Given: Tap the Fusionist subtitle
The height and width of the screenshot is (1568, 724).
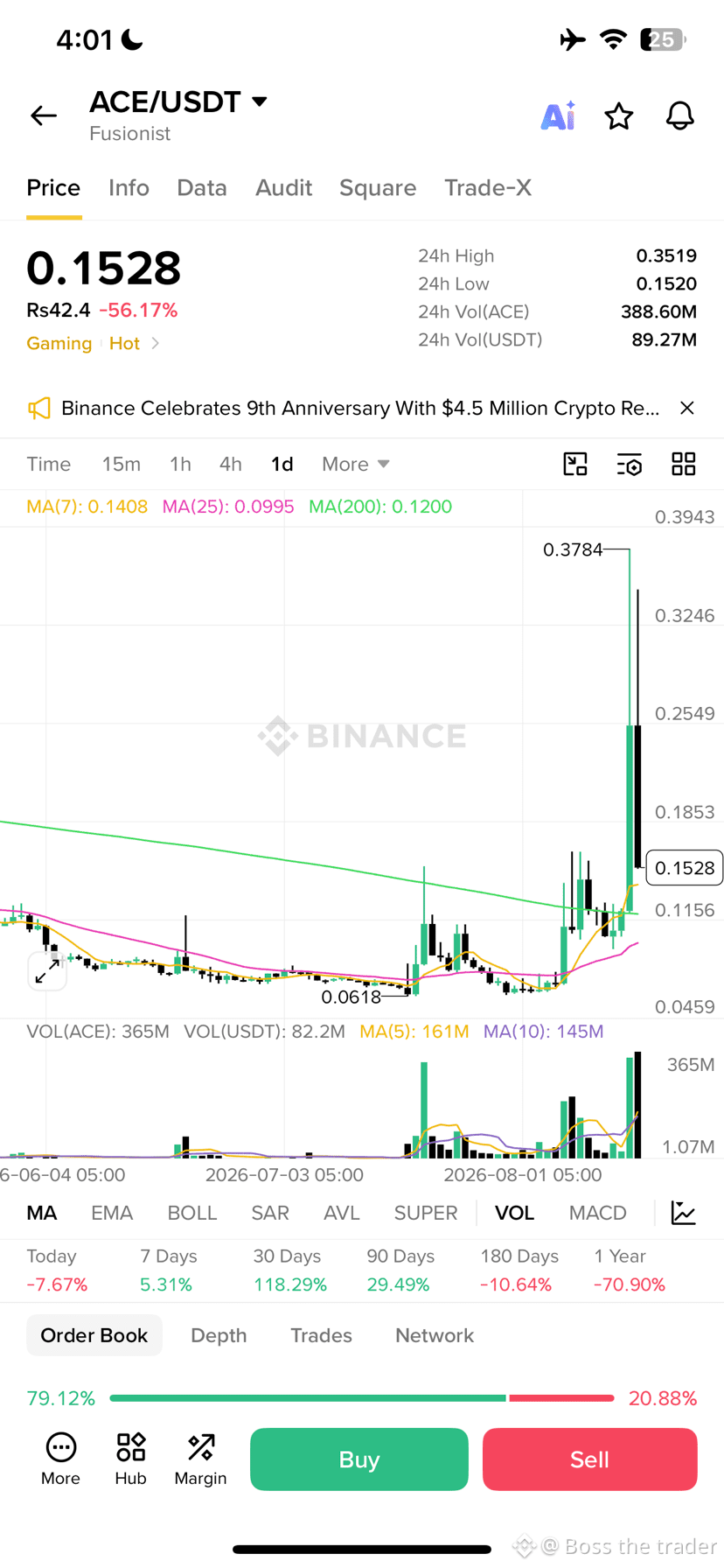Looking at the screenshot, I should 129,133.
